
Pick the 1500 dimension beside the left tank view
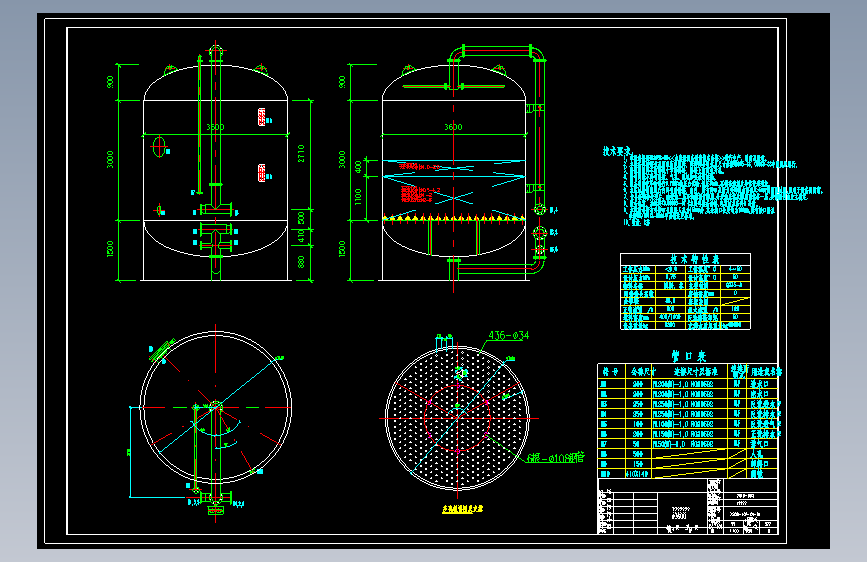click(110, 249)
